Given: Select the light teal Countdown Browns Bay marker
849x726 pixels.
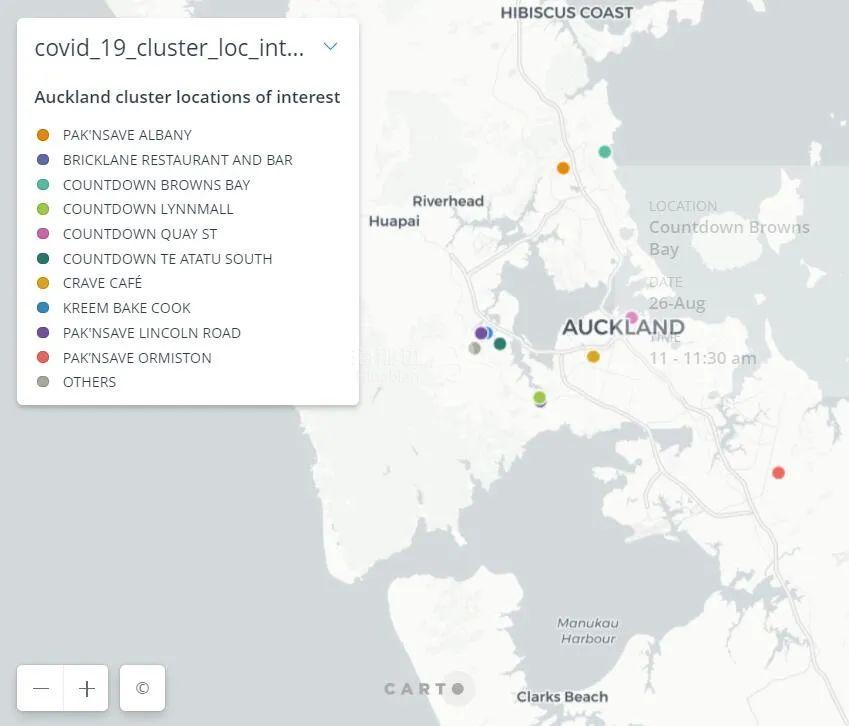Looking at the screenshot, I should click(605, 152).
